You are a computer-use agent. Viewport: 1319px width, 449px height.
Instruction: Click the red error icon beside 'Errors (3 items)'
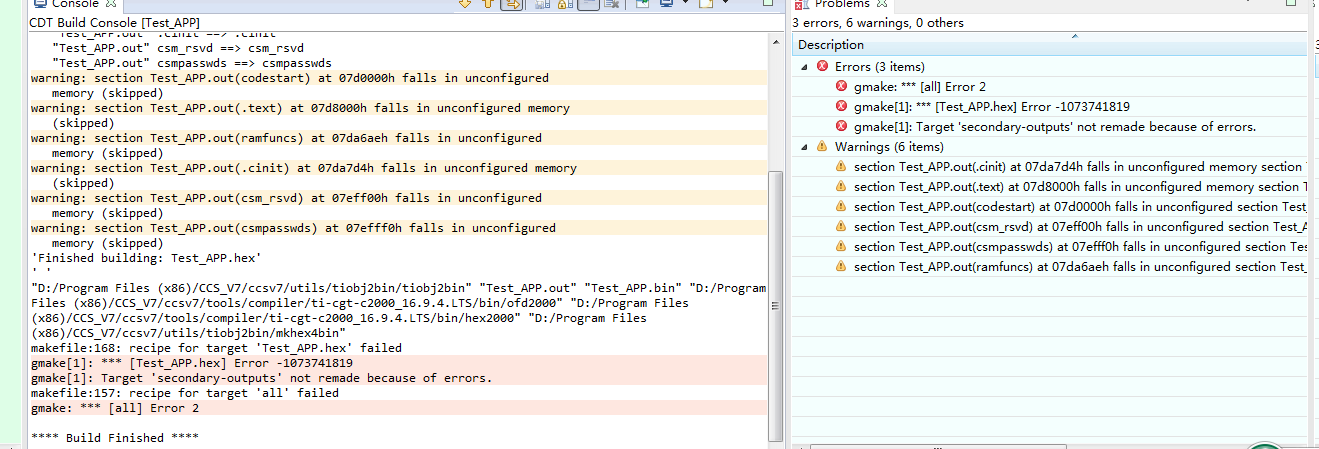click(823, 67)
